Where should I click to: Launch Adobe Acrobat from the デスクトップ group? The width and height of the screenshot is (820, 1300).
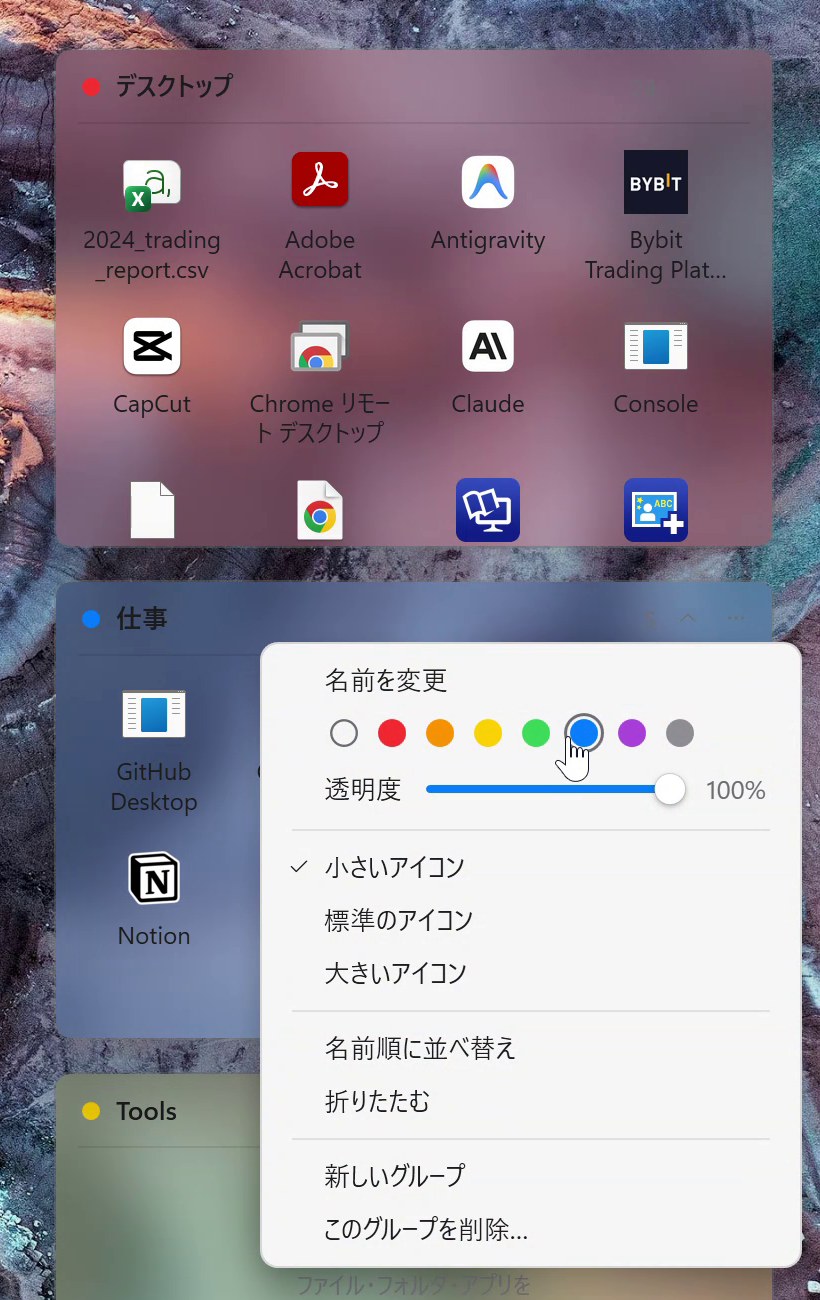click(x=320, y=180)
